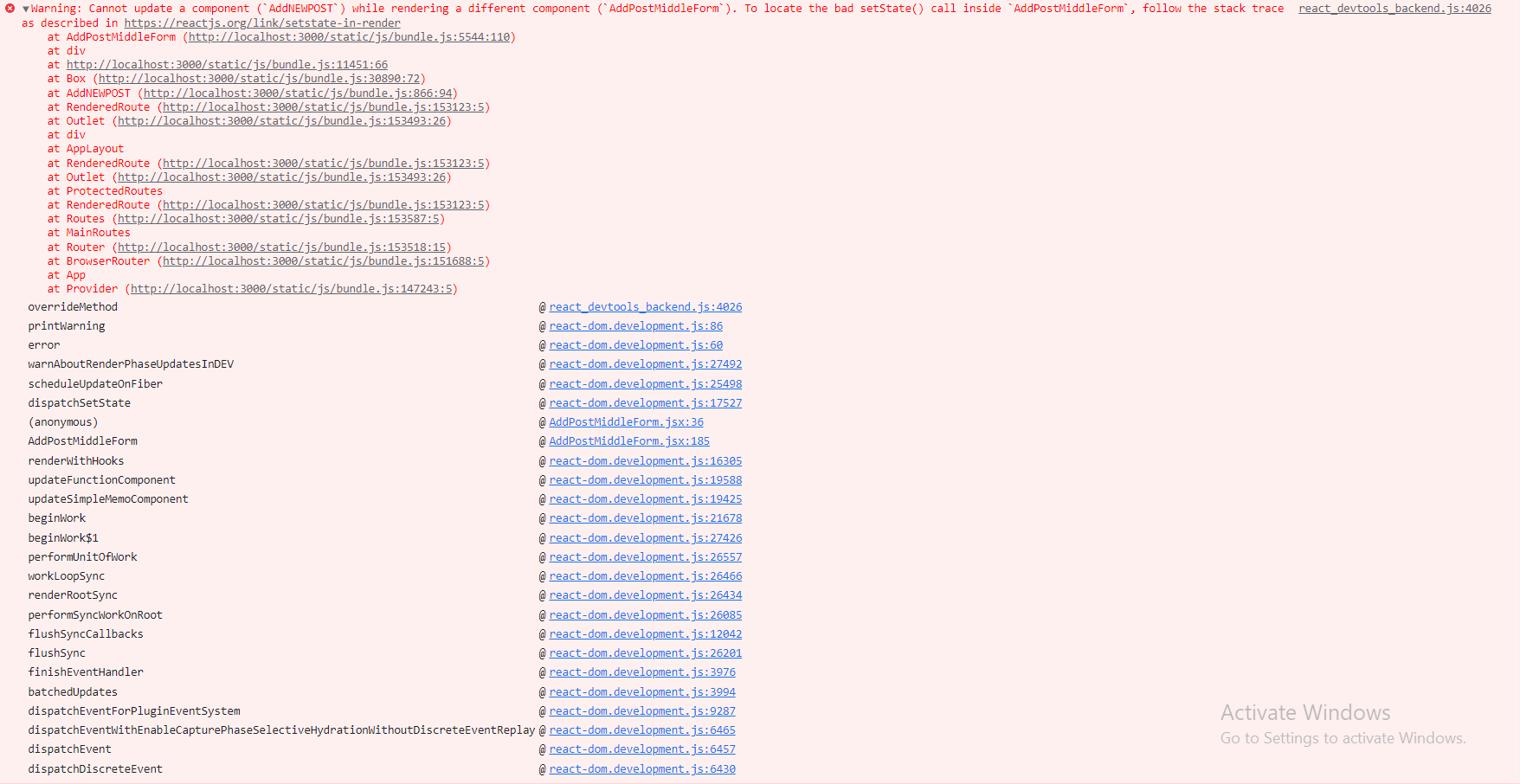Open workLoopSync's react-dom.development.js:26466 link
1520x784 pixels.
pyautogui.click(x=646, y=576)
